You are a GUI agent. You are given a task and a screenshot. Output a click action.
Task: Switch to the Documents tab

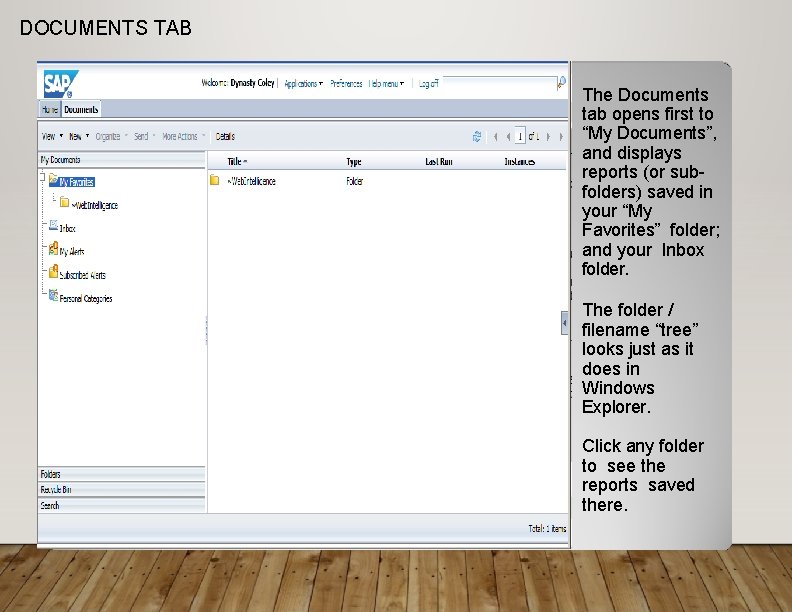pyautogui.click(x=81, y=109)
